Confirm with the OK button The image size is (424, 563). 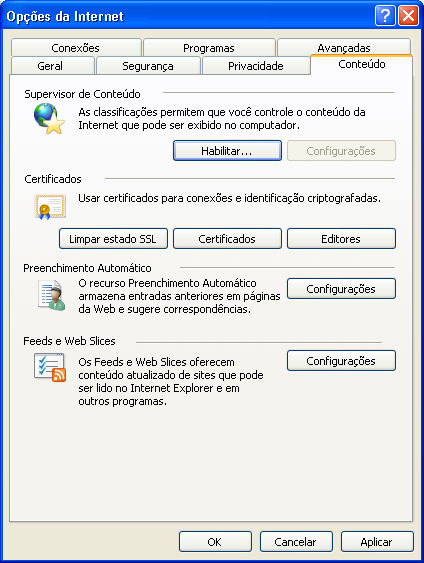point(215,541)
